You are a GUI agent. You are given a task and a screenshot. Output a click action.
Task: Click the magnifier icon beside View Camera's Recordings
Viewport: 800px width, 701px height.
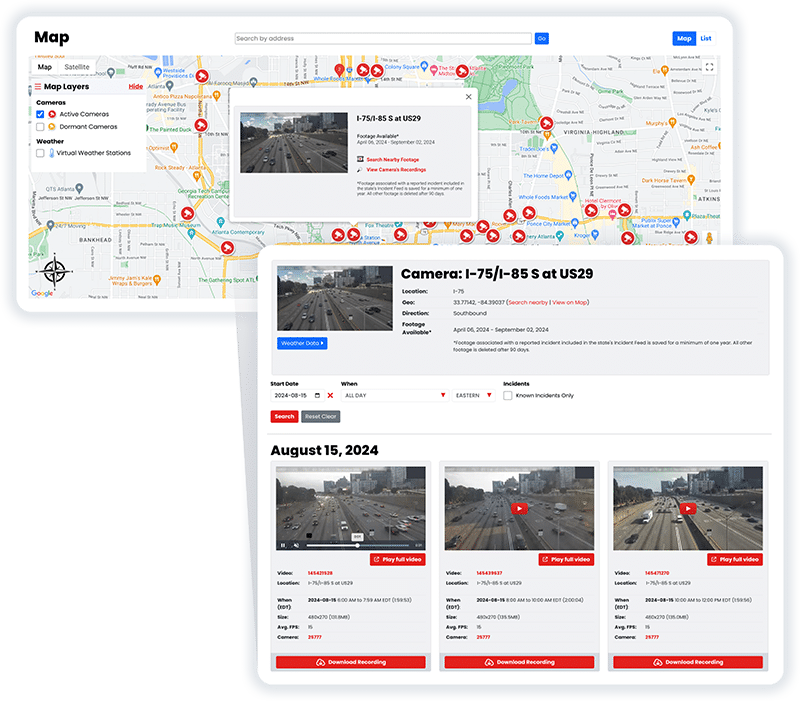[359, 170]
